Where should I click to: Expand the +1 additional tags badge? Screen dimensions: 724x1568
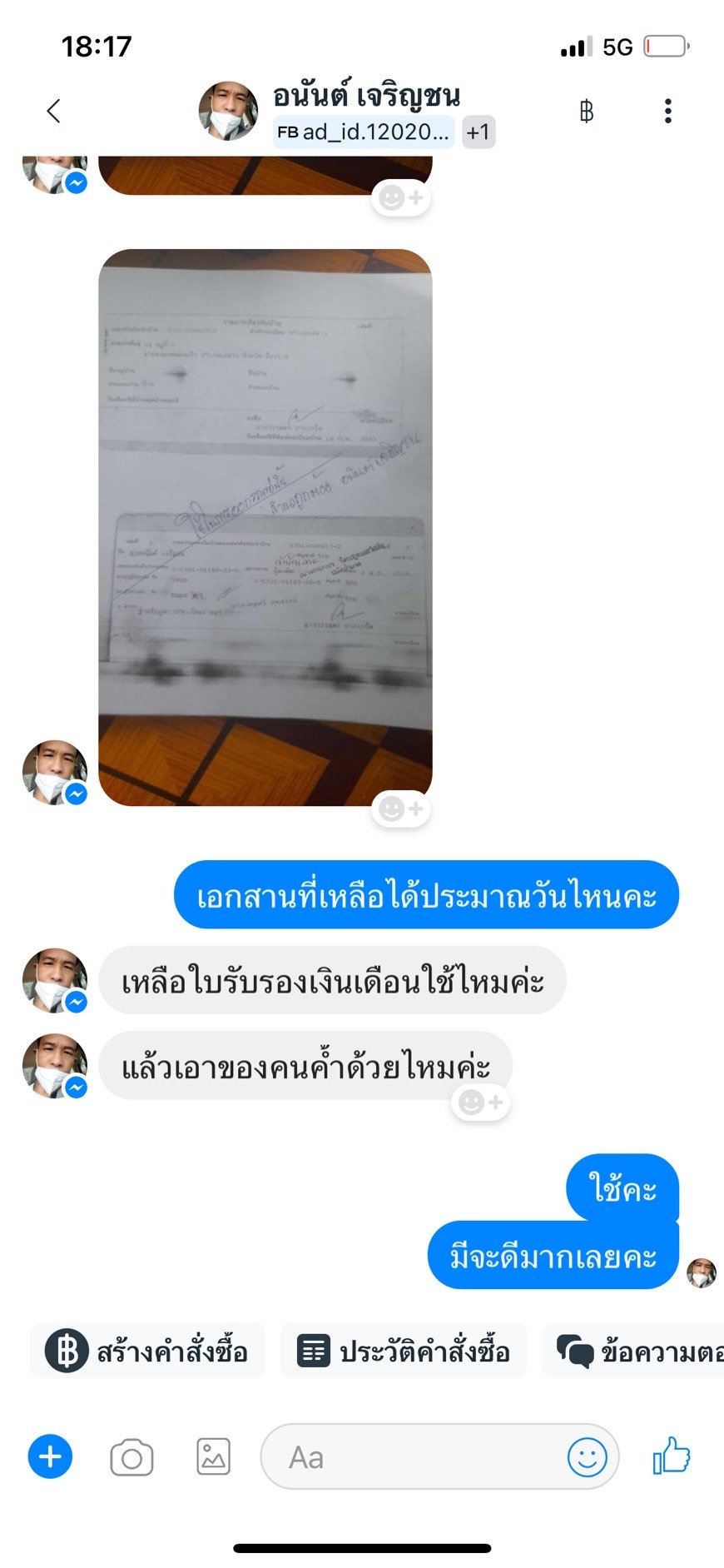coord(479,132)
